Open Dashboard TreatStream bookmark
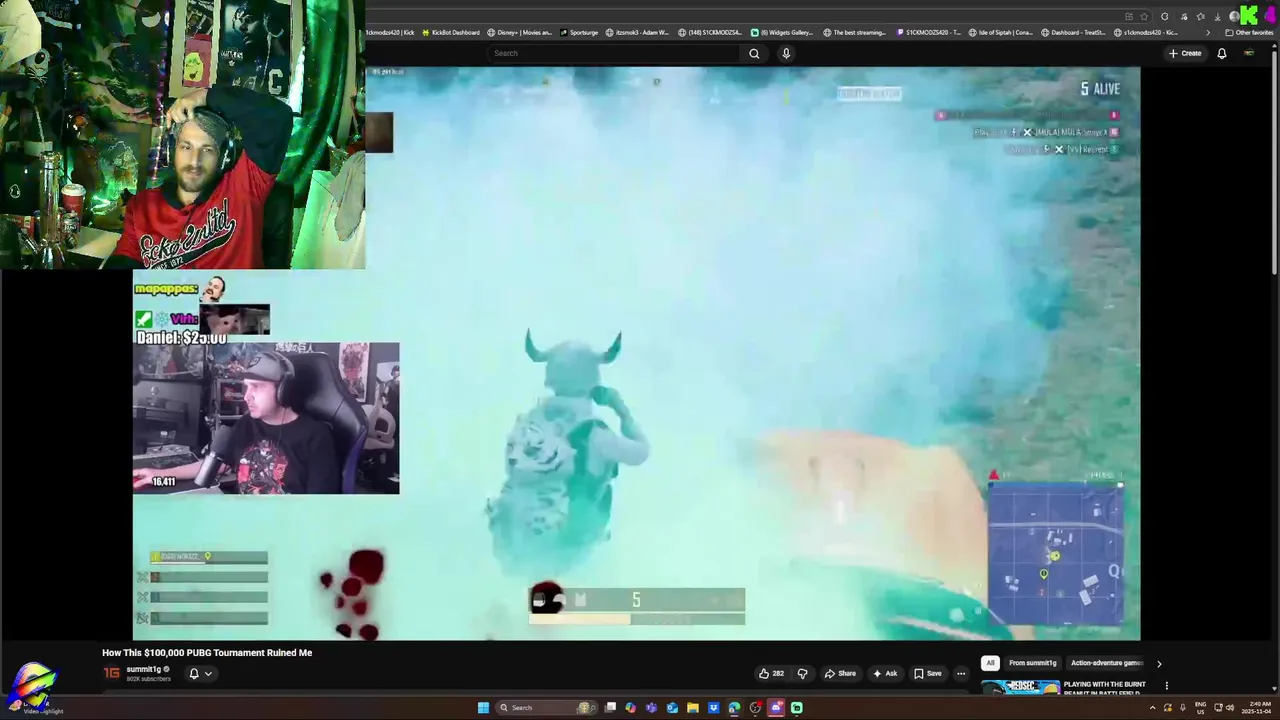 tap(1073, 32)
